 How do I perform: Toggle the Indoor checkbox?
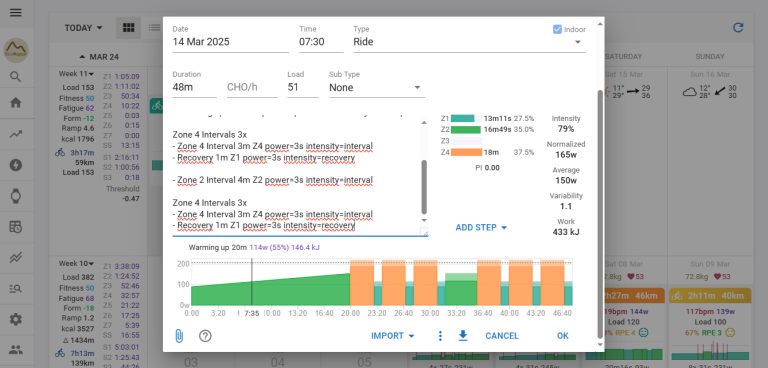557,29
